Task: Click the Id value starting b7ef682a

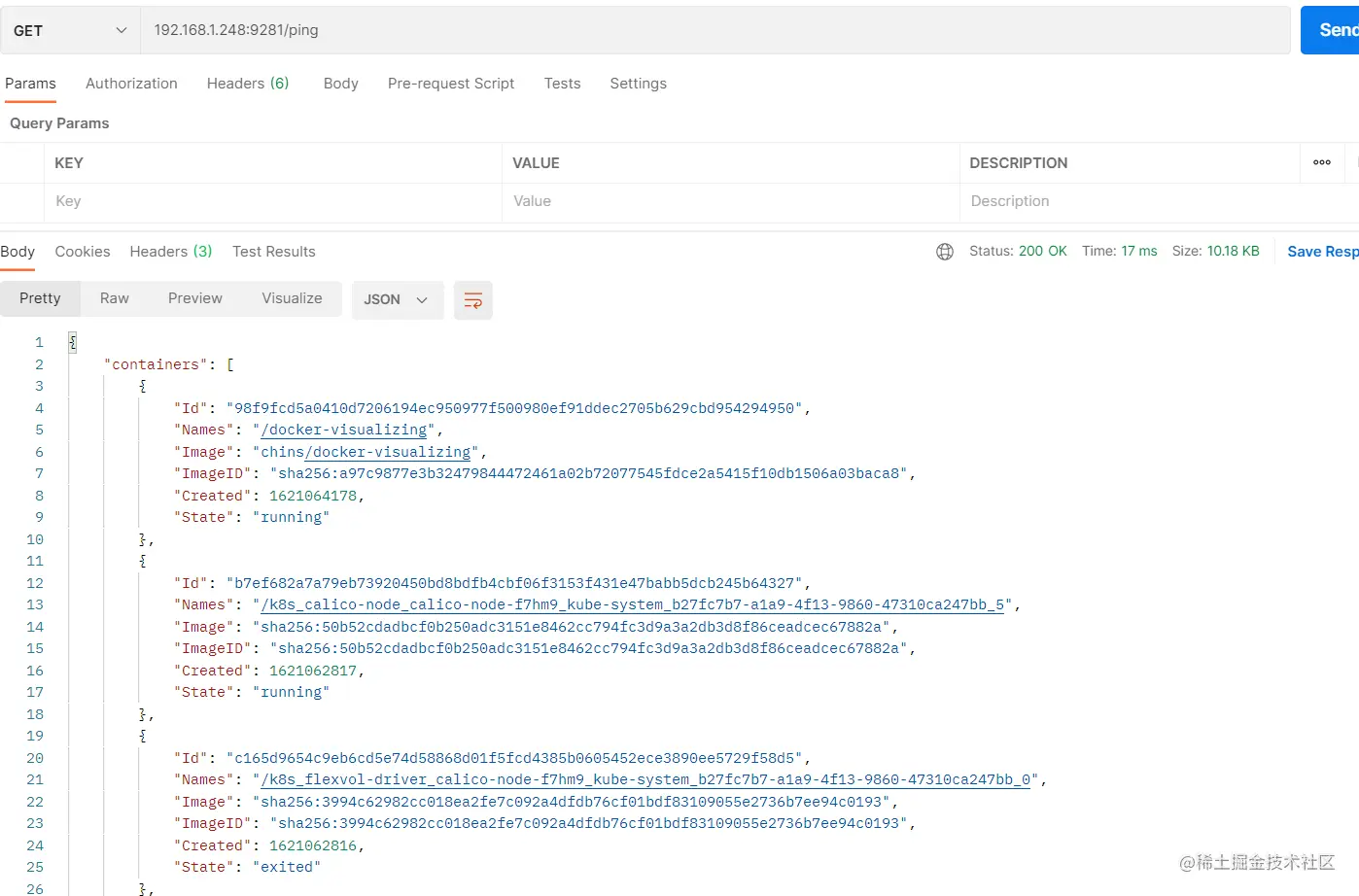Action: (x=515, y=583)
